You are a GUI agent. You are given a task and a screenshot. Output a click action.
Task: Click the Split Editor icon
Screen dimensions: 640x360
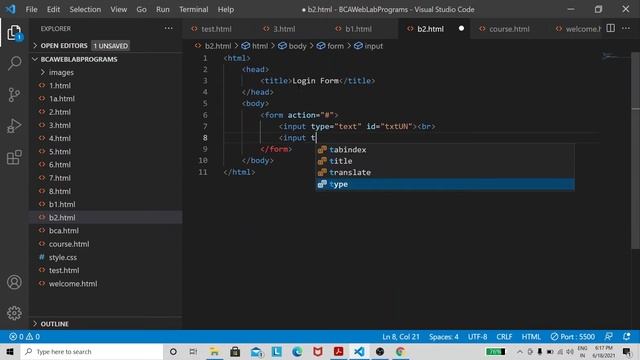point(611,28)
